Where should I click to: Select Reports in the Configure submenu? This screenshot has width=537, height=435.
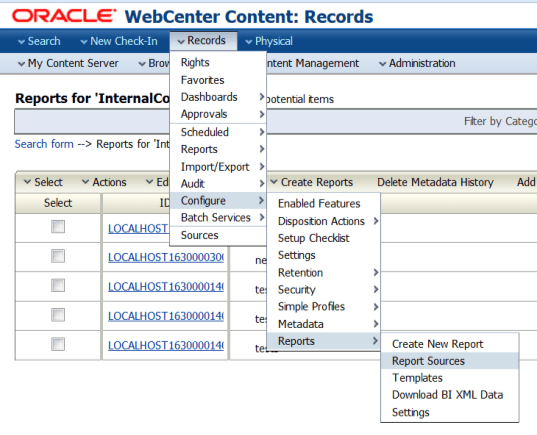pos(324,341)
